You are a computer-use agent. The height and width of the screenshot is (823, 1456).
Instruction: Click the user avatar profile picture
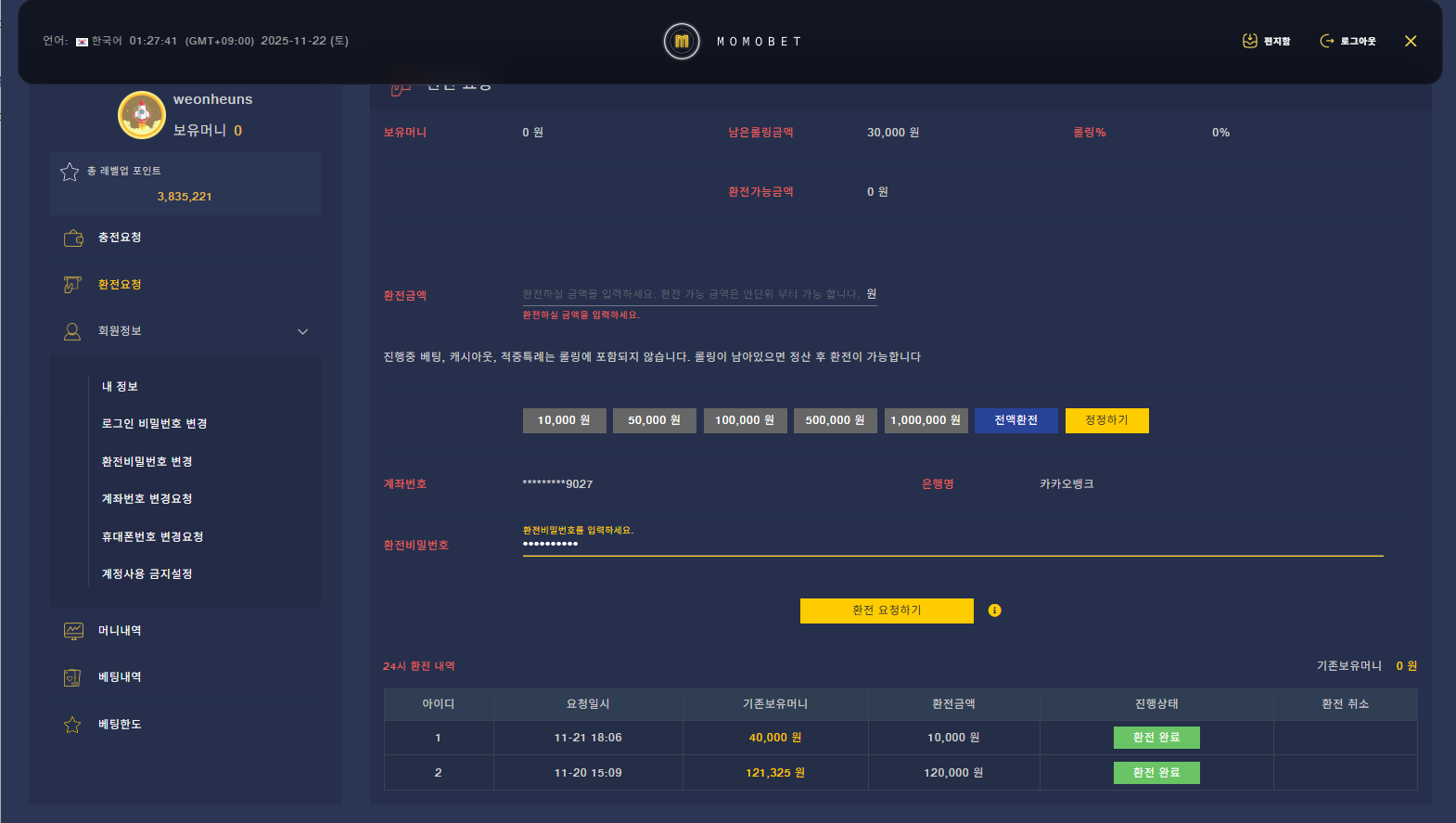[x=142, y=115]
